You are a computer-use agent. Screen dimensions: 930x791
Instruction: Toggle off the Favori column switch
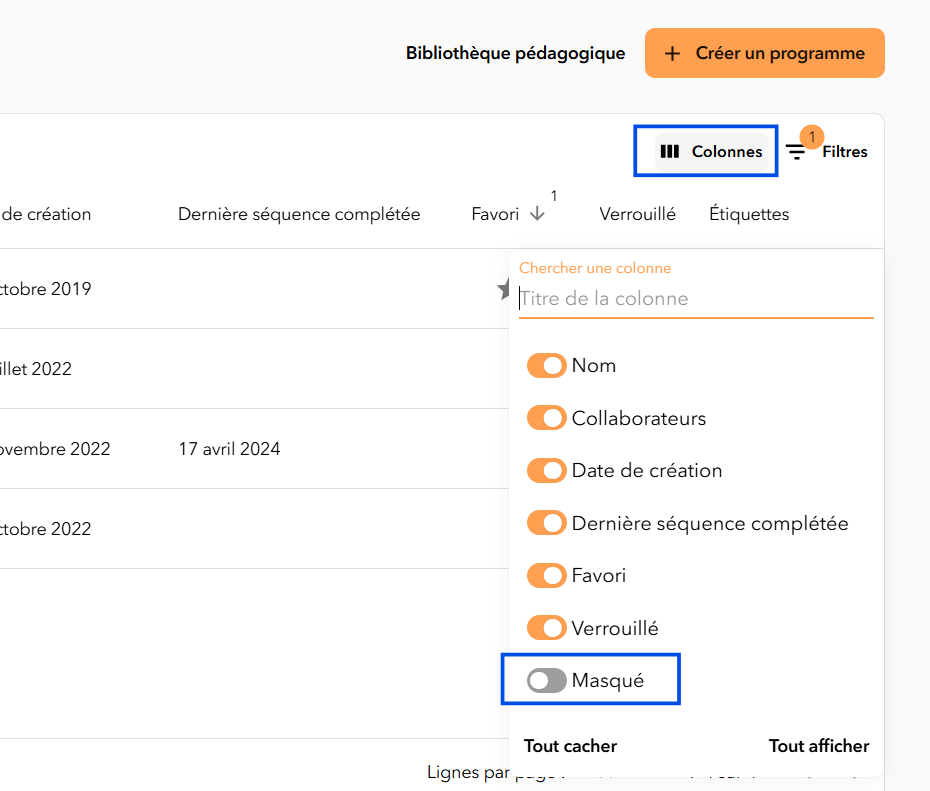click(x=546, y=576)
